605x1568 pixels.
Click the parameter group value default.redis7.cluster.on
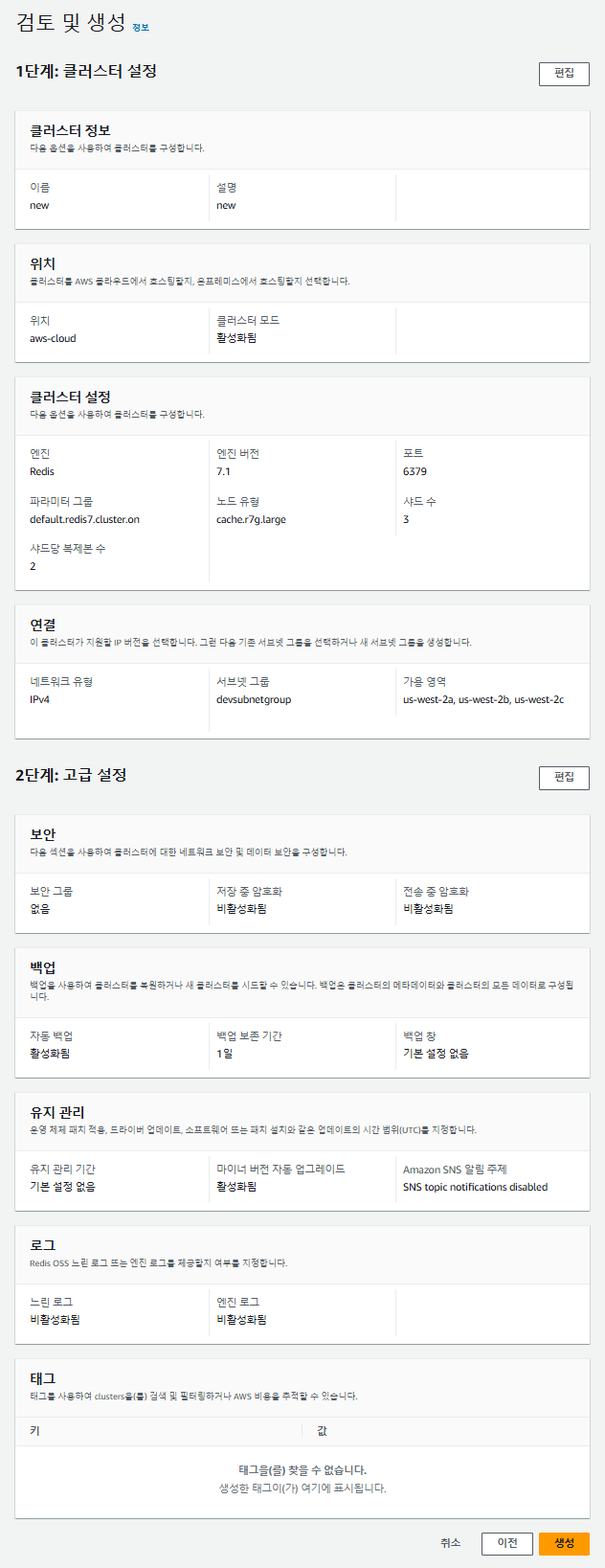pyautogui.click(x=84, y=519)
